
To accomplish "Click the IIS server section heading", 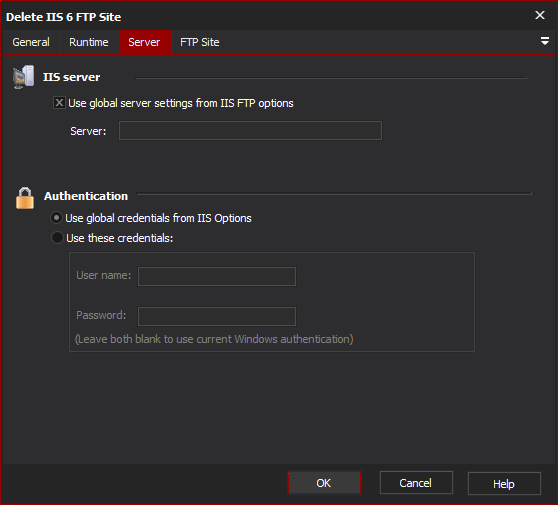I will point(72,77).
